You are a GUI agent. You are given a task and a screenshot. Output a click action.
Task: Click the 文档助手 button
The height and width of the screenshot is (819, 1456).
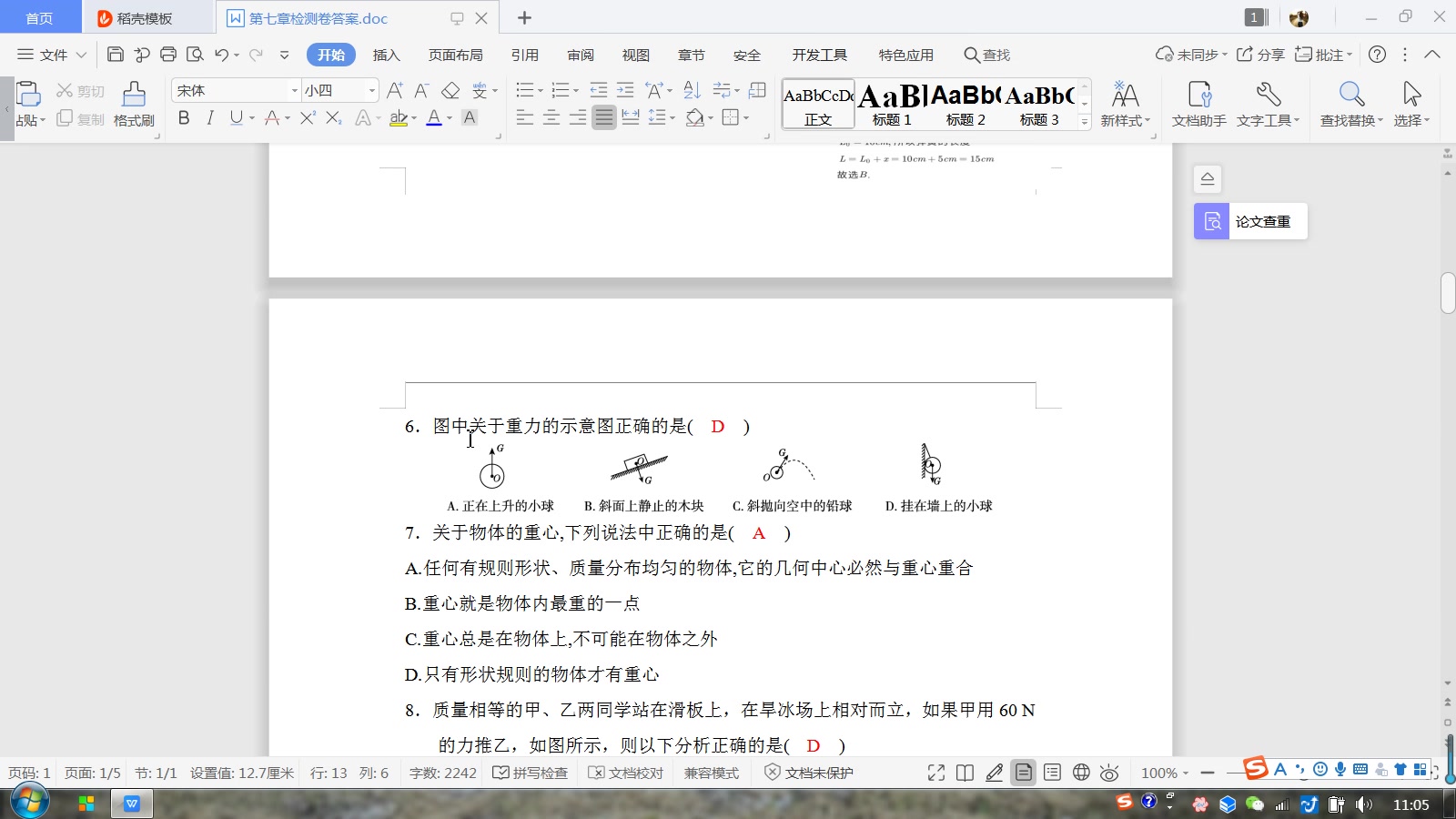click(x=1199, y=105)
